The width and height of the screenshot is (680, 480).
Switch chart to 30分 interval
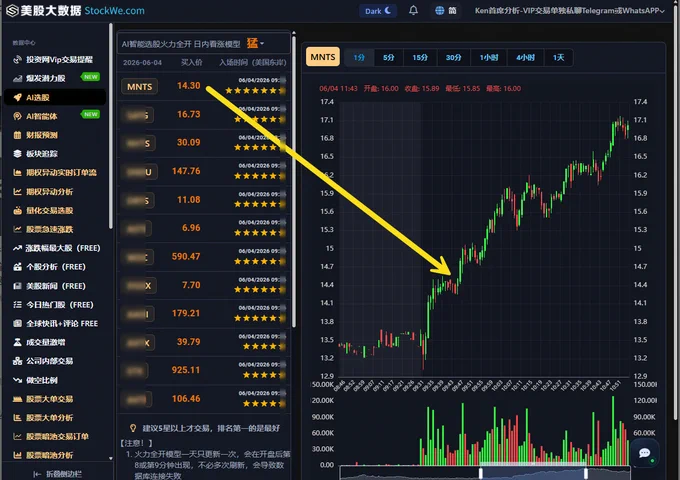pos(453,58)
